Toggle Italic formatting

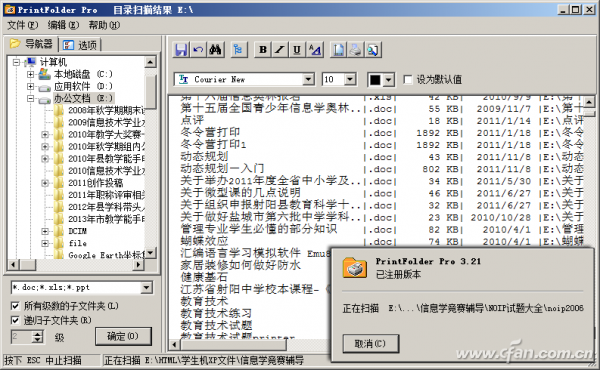[x=280, y=50]
